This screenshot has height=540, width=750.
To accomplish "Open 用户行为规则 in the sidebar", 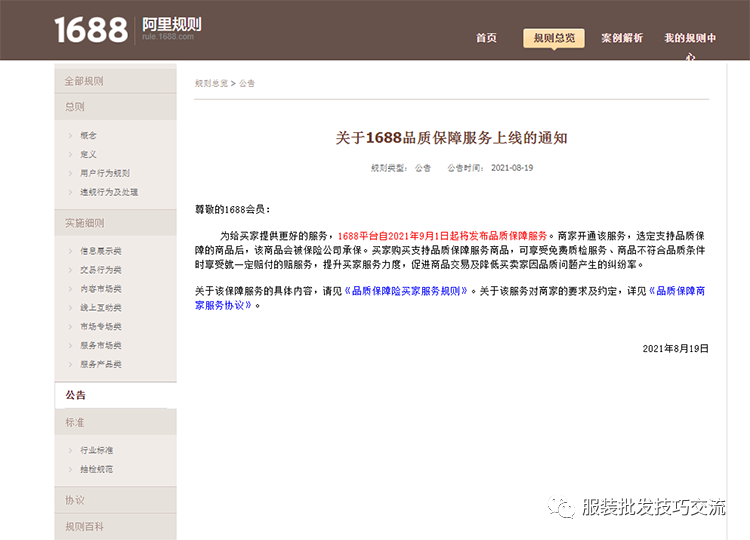I will pyautogui.click(x=105, y=173).
